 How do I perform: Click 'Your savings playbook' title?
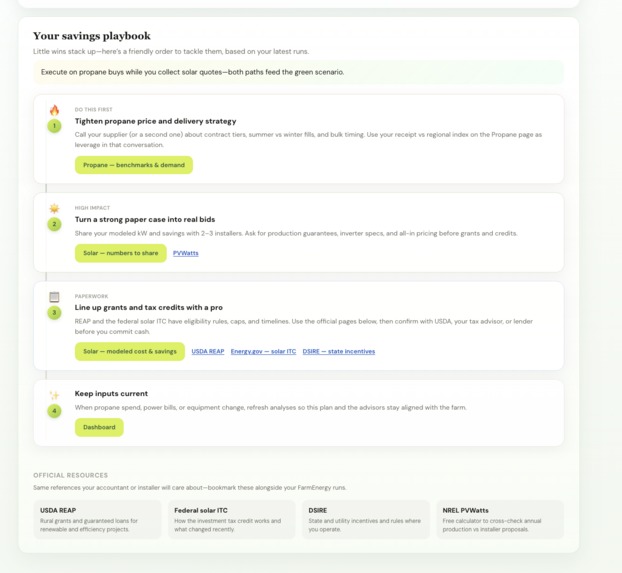point(92,36)
